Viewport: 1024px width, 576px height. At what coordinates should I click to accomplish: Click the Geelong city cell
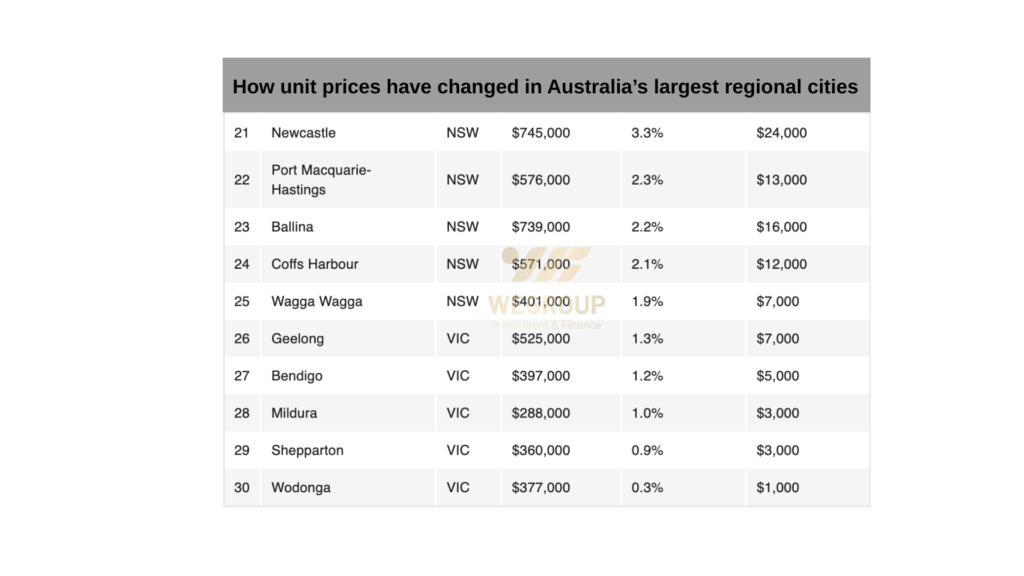pyautogui.click(x=297, y=339)
